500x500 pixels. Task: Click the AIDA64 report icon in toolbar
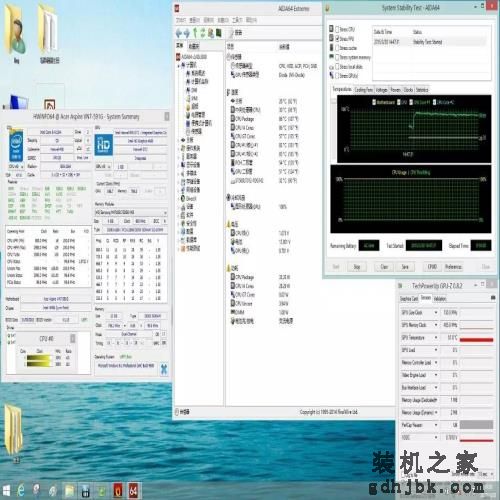(x=231, y=33)
